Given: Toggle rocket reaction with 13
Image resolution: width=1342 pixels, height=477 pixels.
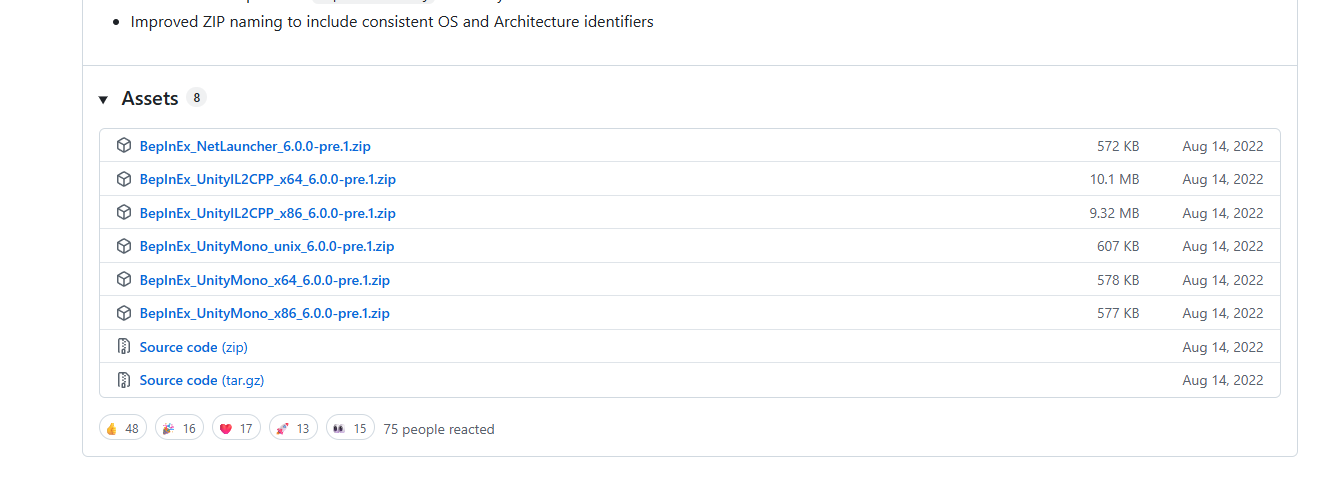Looking at the screenshot, I should pyautogui.click(x=293, y=428).
